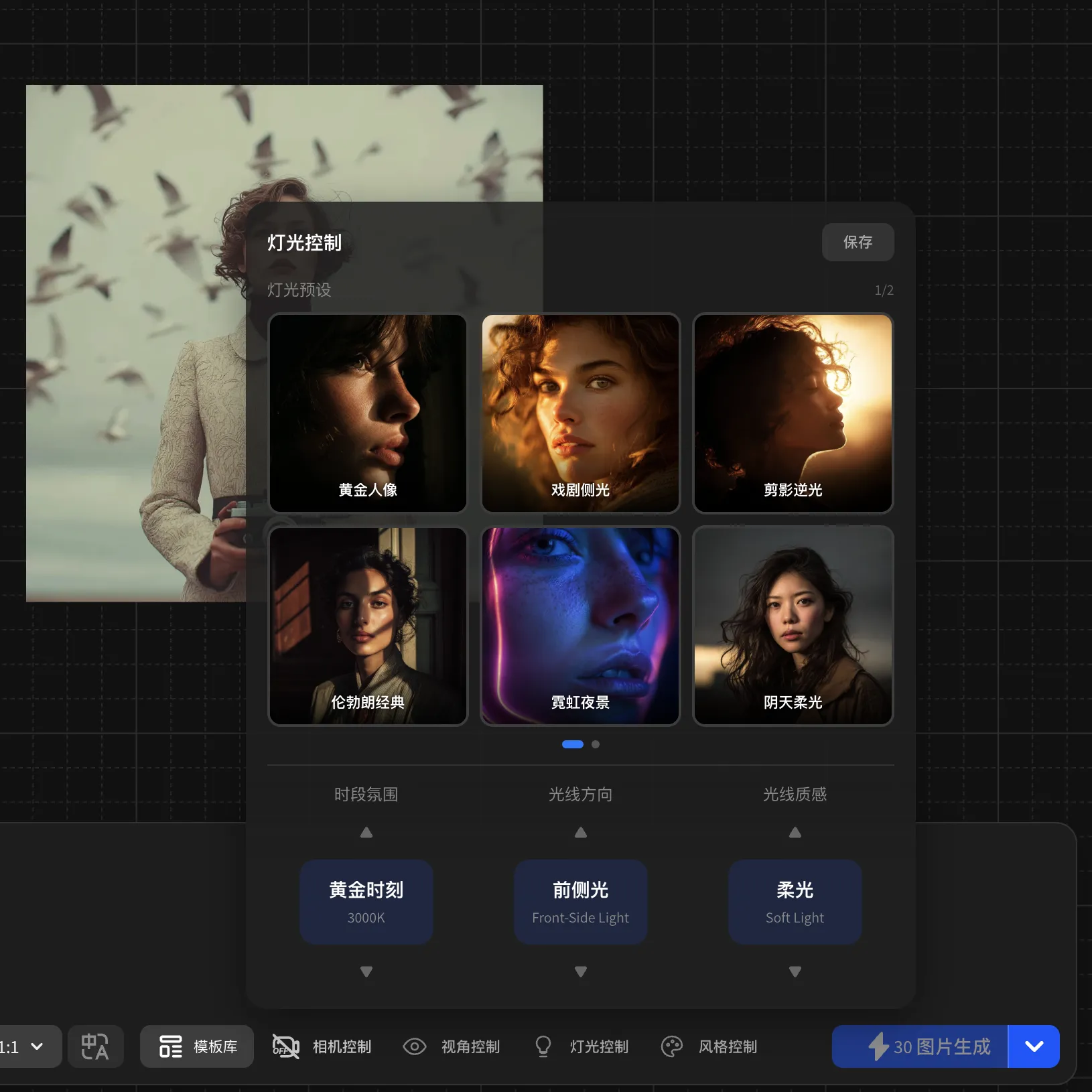Select the 黄金人像 lighting preset

point(368,413)
